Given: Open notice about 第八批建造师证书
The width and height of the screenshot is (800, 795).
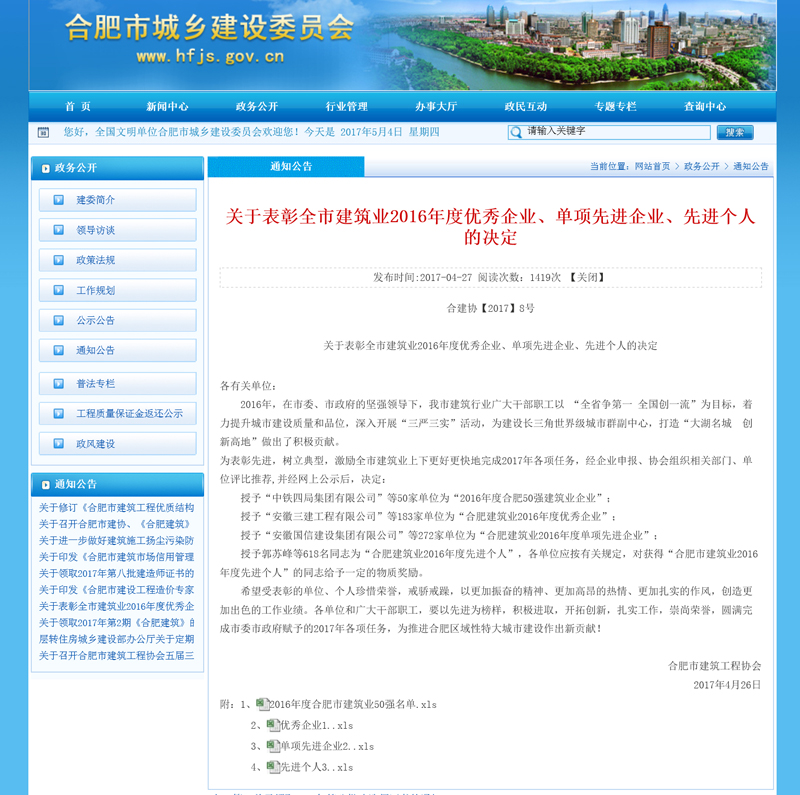Looking at the screenshot, I should [116, 573].
